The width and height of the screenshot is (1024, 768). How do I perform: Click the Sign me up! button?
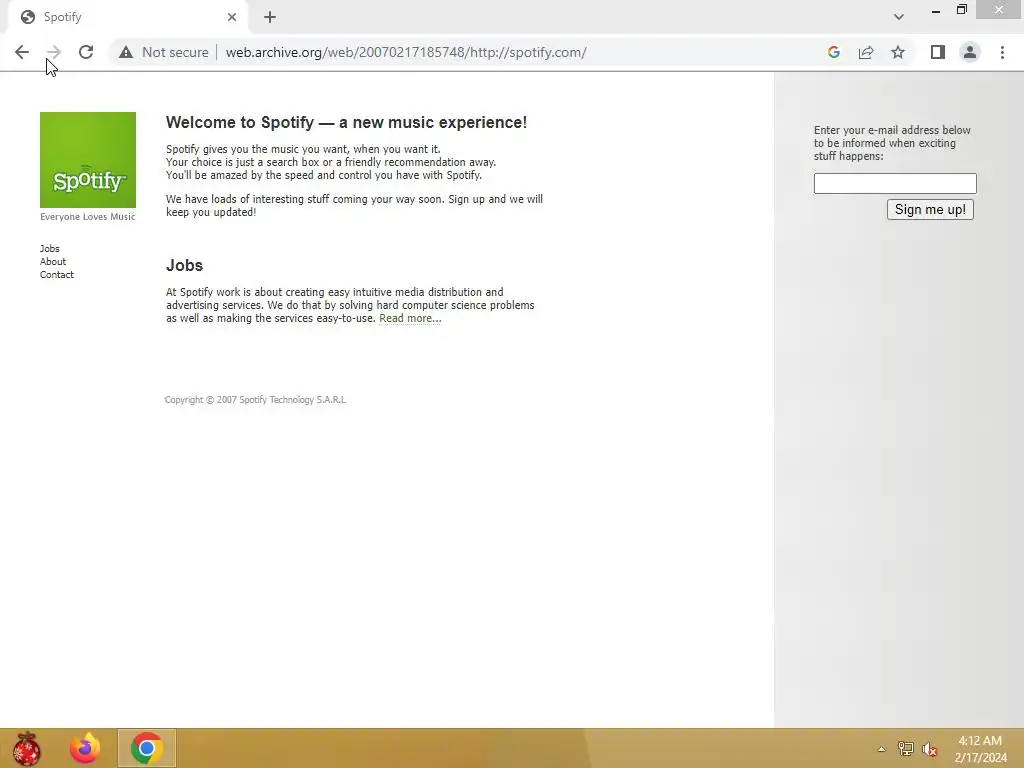(x=930, y=210)
